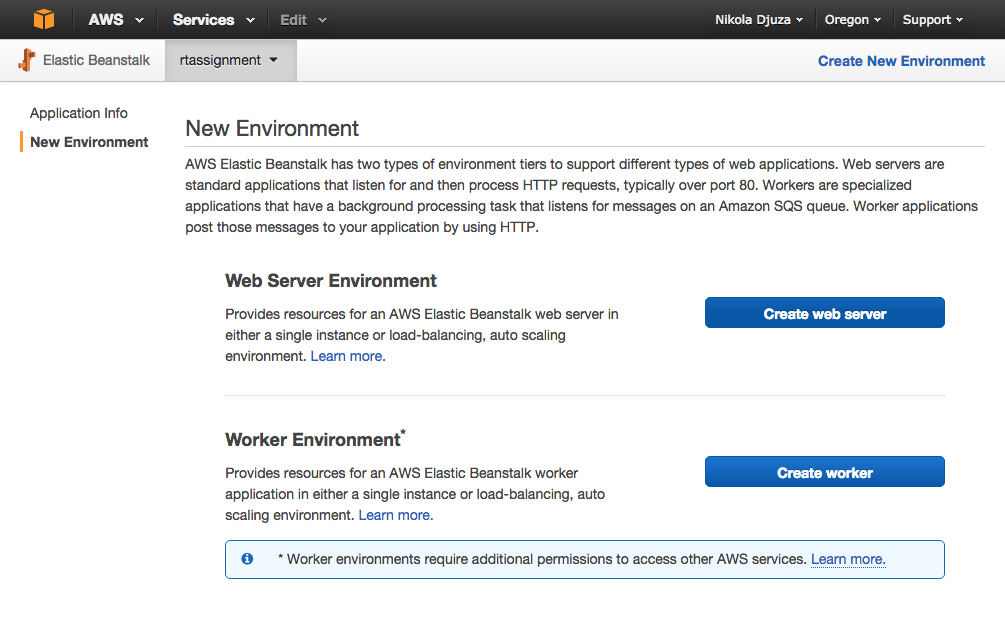The image size is (1005, 622).
Task: Click the Create New Environment link
Action: [x=901, y=61]
